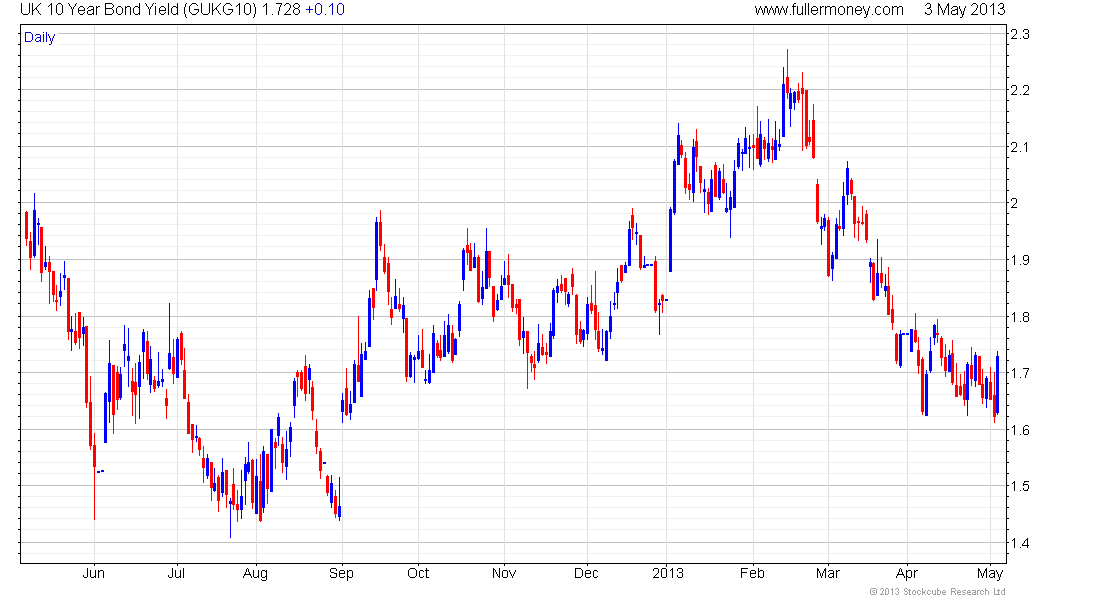Click the Sep x-axis label
Image resolution: width=1100 pixels, height=600 pixels.
(x=342, y=574)
